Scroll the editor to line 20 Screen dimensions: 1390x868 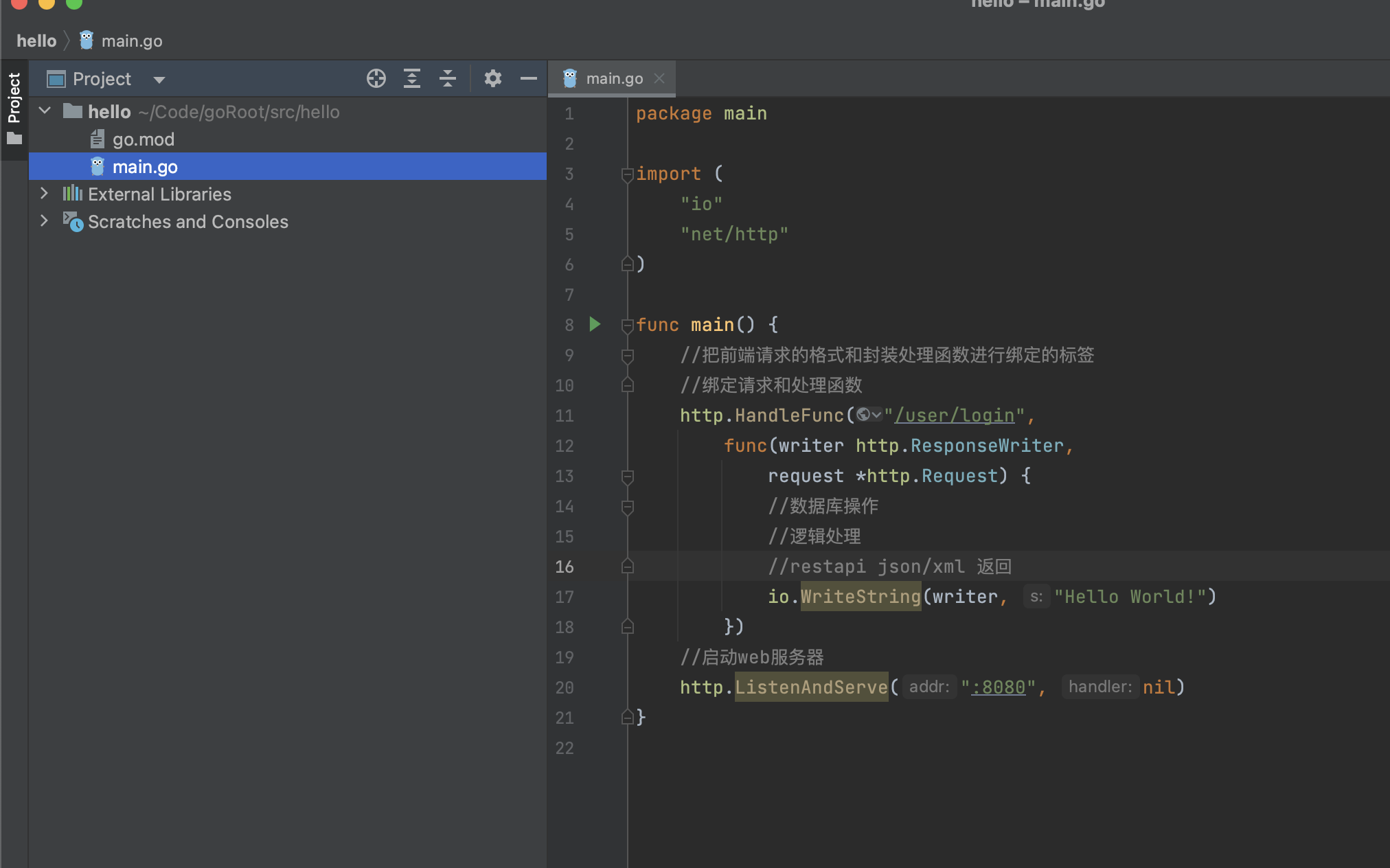click(x=564, y=687)
